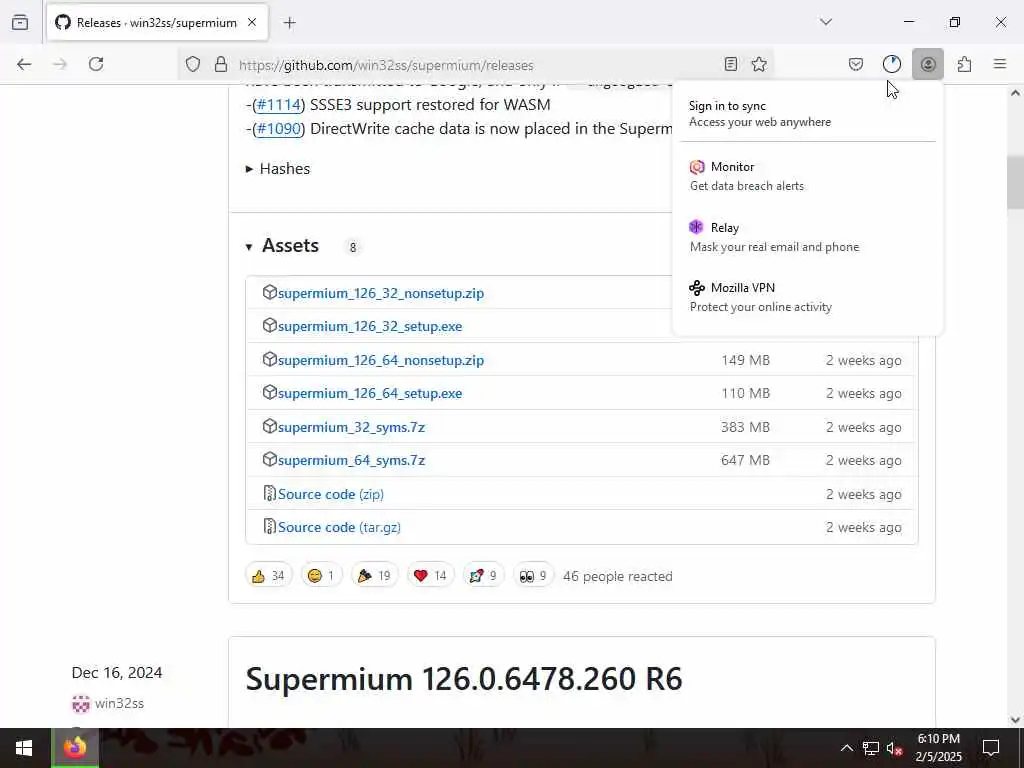Download Source code (tar.gz)
The image size is (1024, 768).
340,527
